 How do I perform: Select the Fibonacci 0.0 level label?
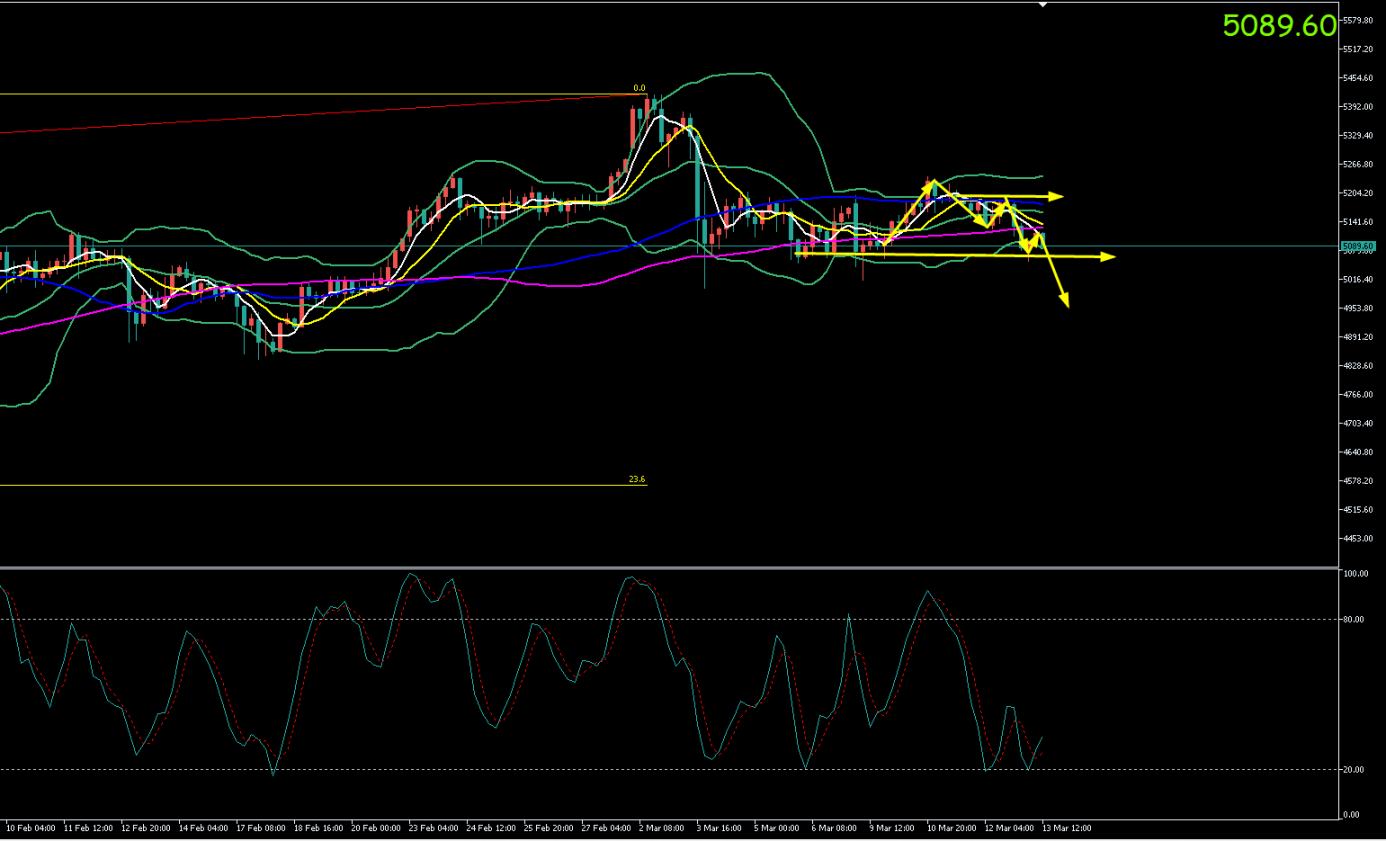639,88
